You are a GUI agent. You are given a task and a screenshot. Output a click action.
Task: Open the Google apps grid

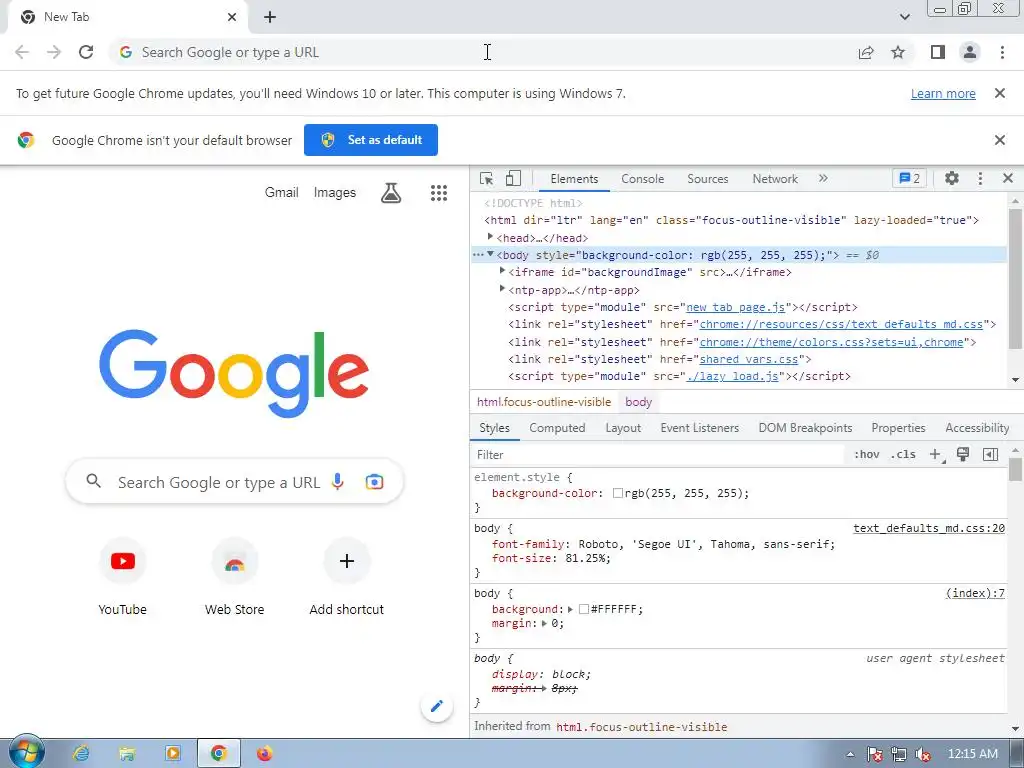pos(439,193)
